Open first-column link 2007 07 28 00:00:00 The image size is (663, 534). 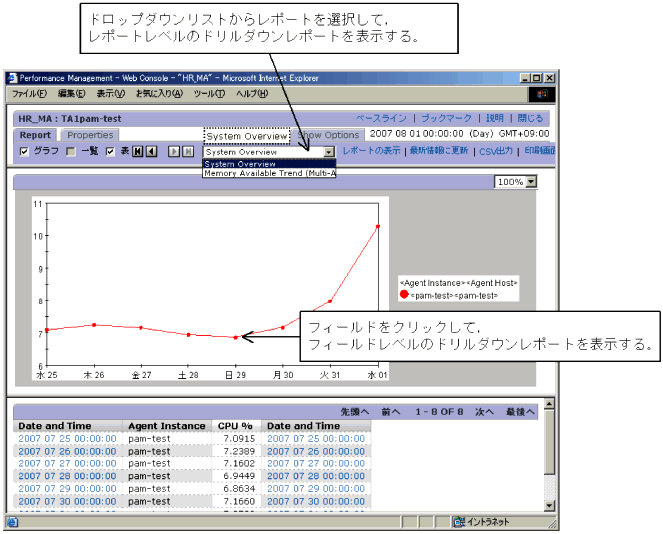point(67,476)
